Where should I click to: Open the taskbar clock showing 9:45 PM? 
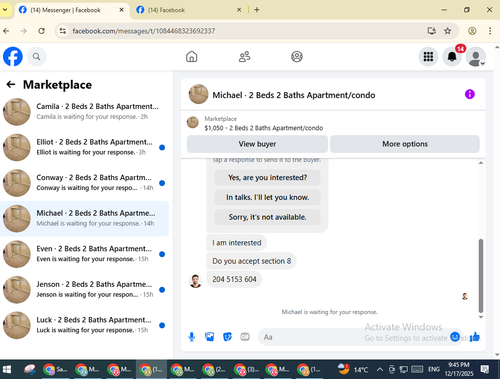(x=459, y=369)
